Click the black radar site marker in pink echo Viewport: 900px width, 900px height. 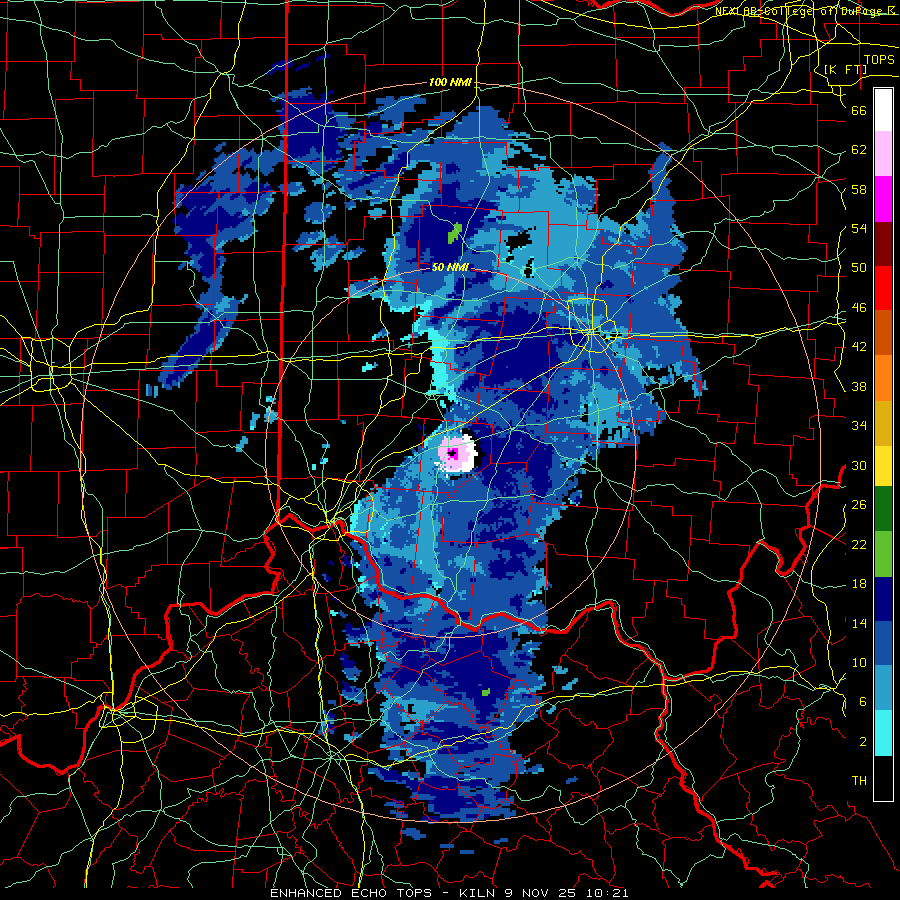(452, 454)
